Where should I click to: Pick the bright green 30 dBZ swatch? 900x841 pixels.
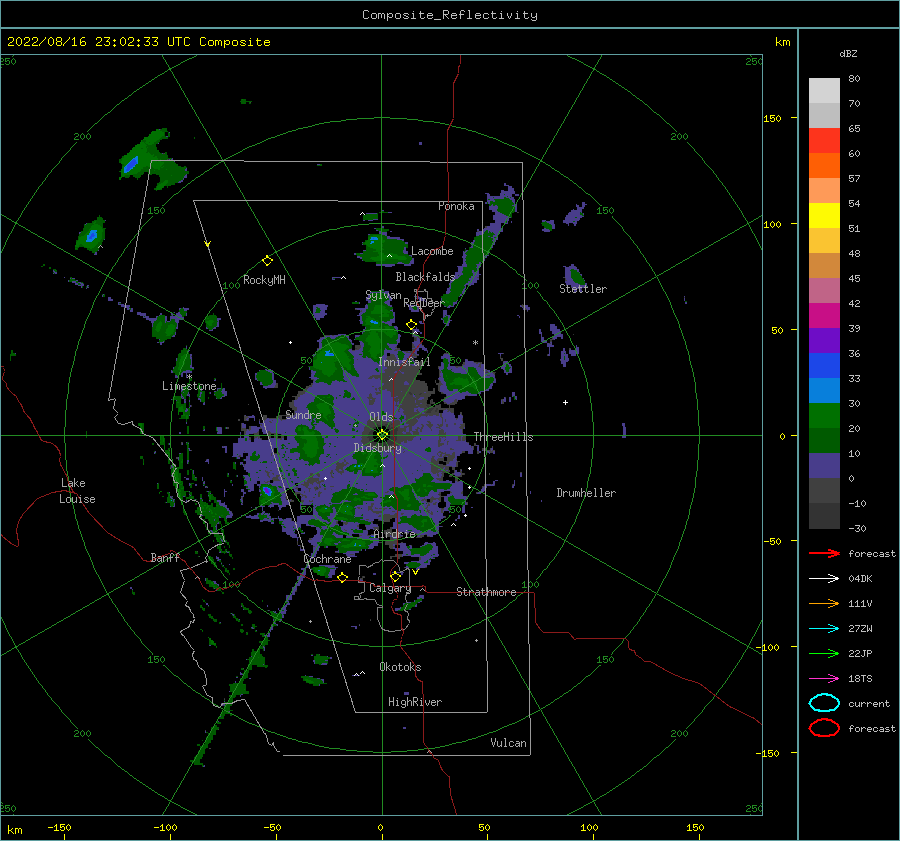(824, 415)
